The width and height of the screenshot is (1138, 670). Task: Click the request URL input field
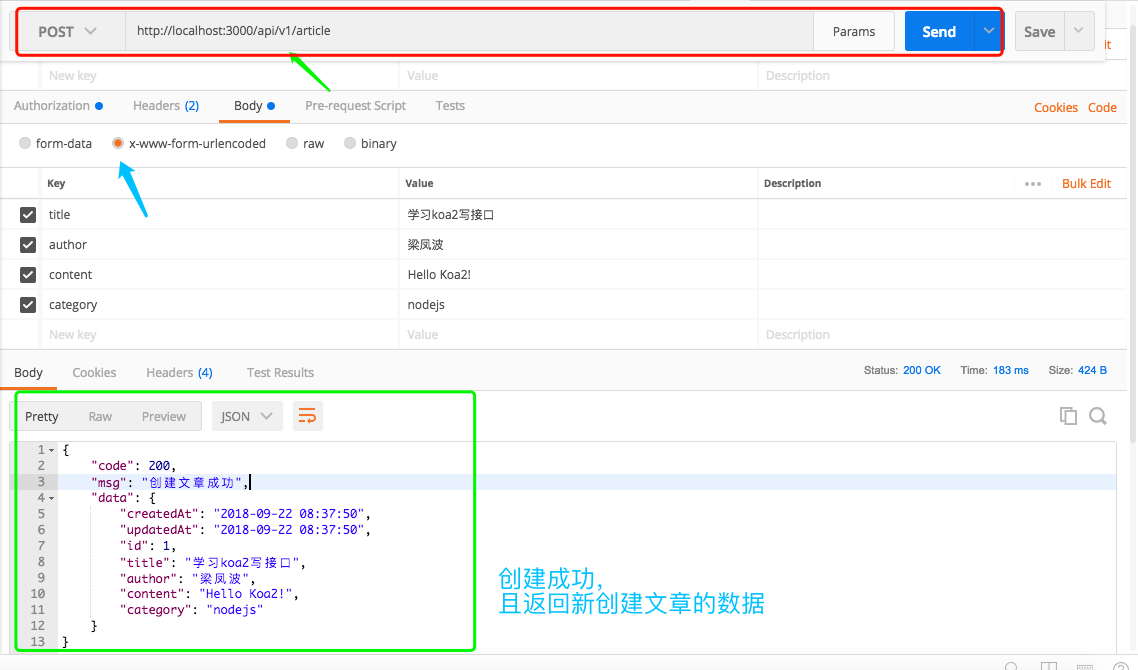click(x=469, y=31)
